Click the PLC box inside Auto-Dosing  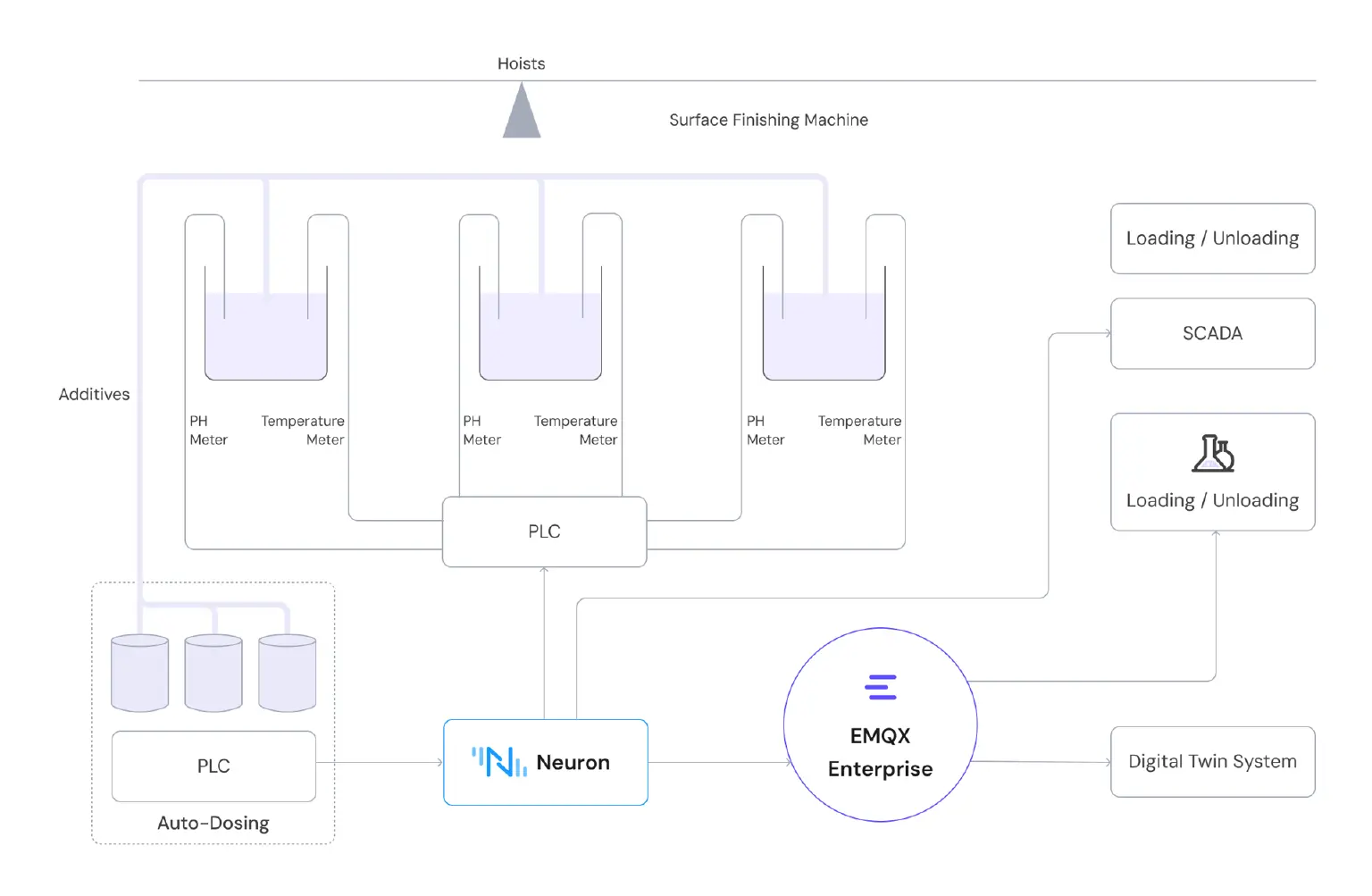tap(213, 766)
